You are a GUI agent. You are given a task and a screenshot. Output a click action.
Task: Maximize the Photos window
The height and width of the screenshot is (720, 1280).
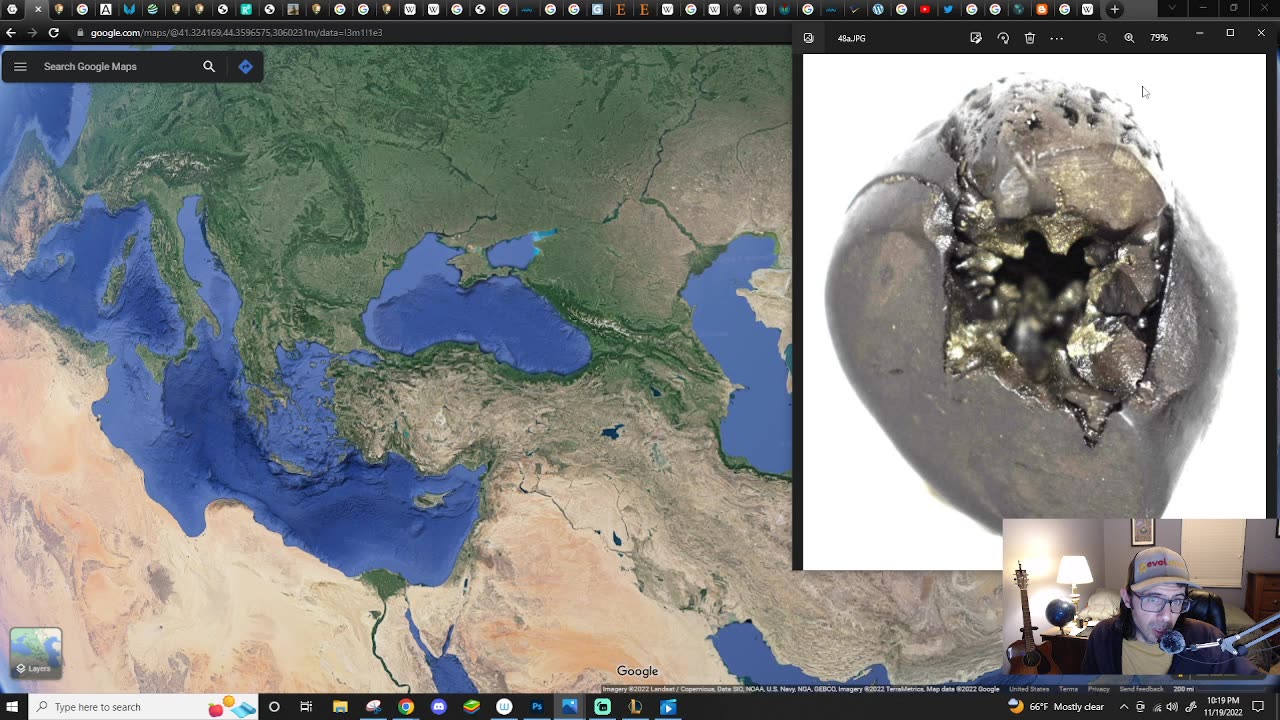[x=1230, y=33]
